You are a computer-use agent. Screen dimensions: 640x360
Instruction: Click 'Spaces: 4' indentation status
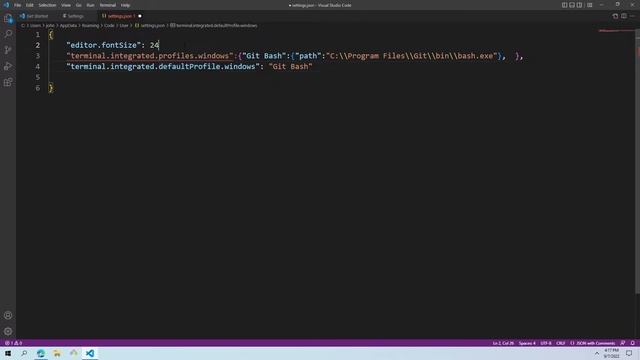point(527,343)
